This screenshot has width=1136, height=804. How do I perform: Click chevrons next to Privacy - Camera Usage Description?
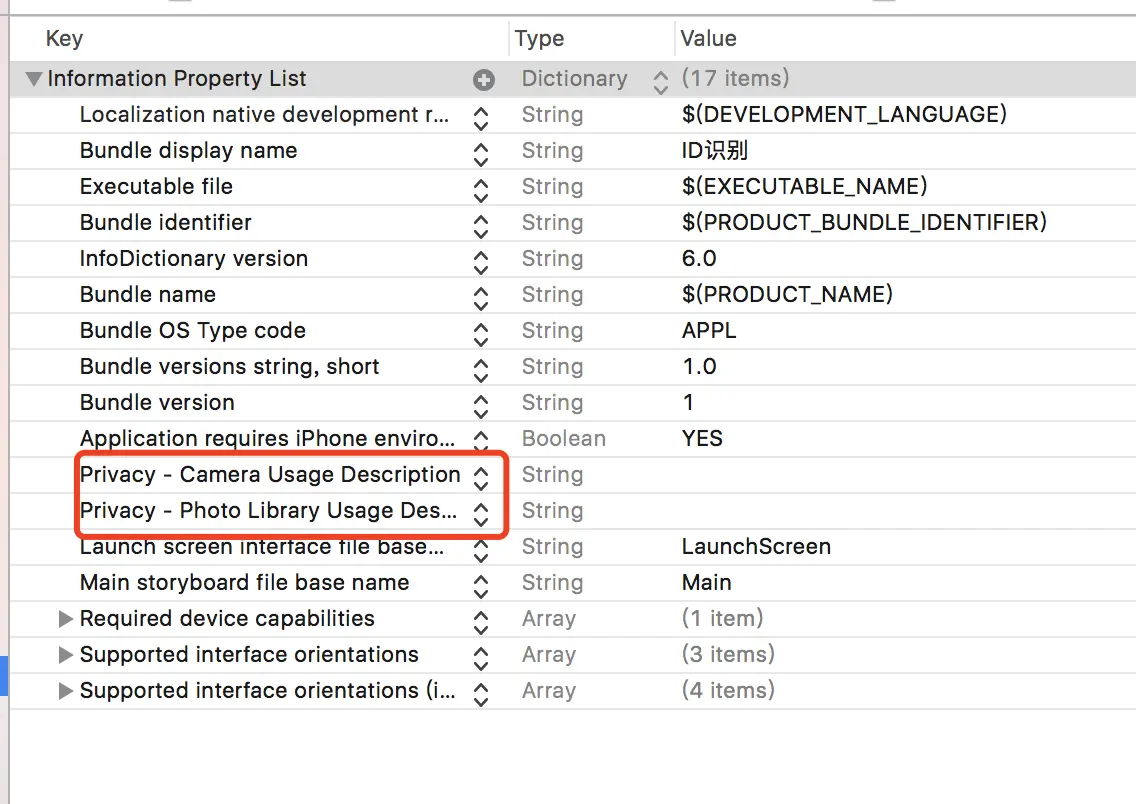[481, 474]
